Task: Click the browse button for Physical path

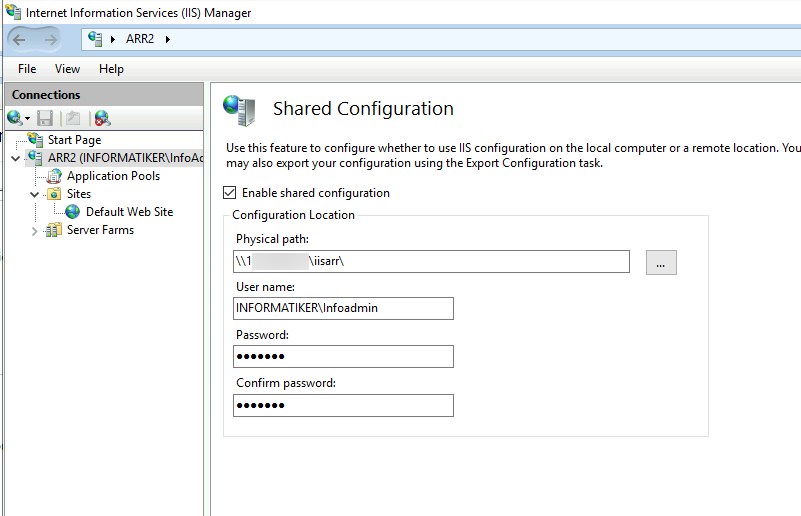Action: (661, 262)
